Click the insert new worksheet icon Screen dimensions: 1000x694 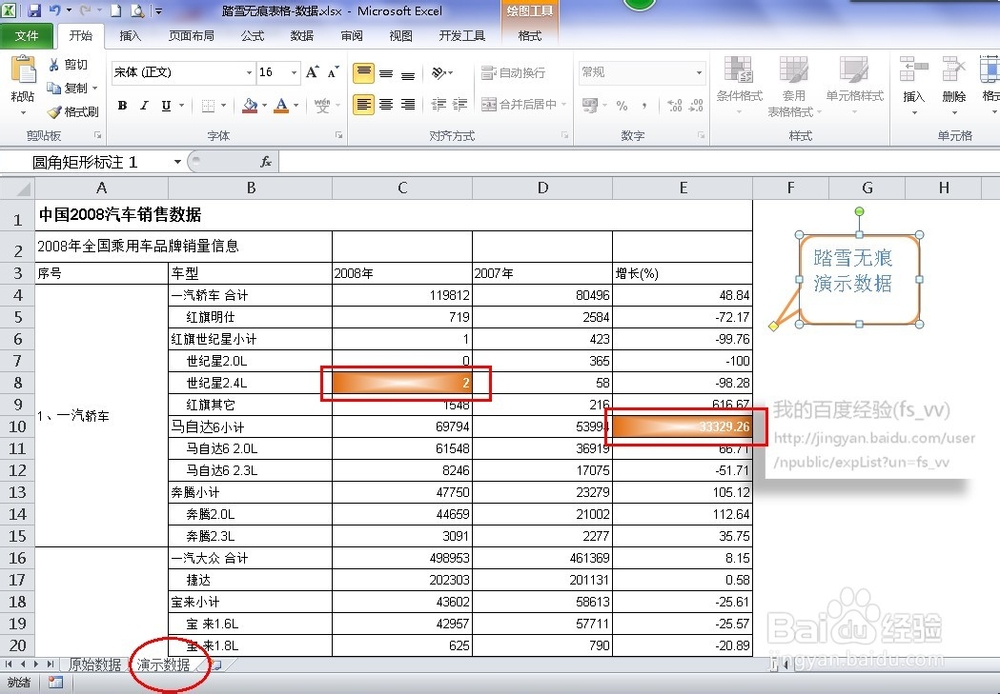217,665
